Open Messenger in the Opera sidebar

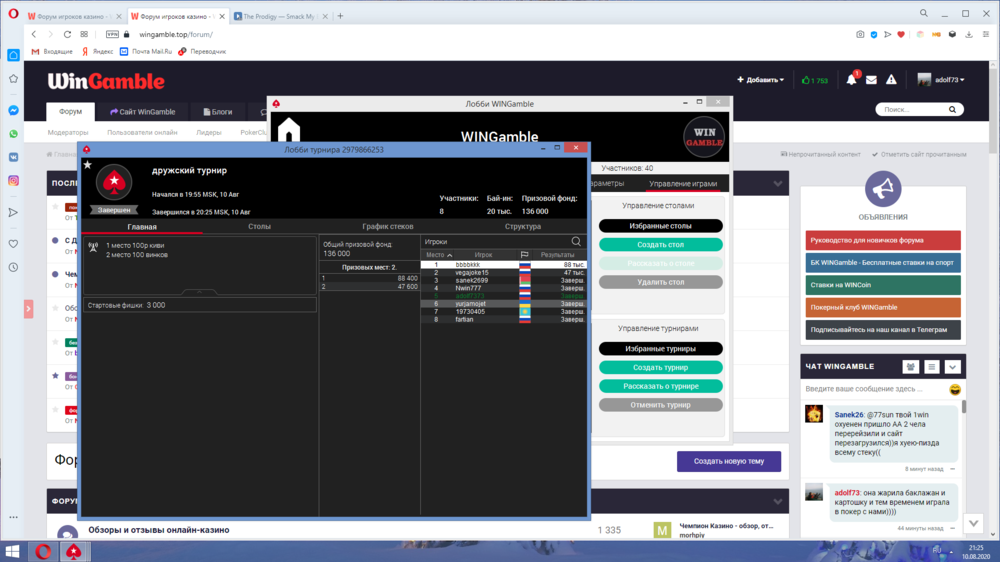click(14, 111)
